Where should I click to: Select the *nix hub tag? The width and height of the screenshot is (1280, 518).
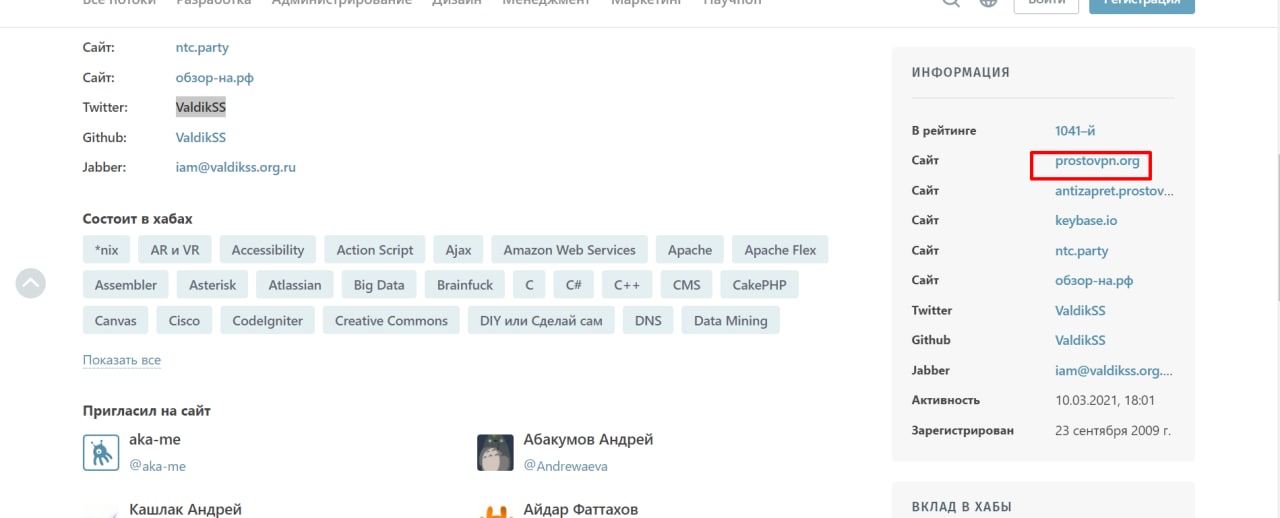click(107, 250)
